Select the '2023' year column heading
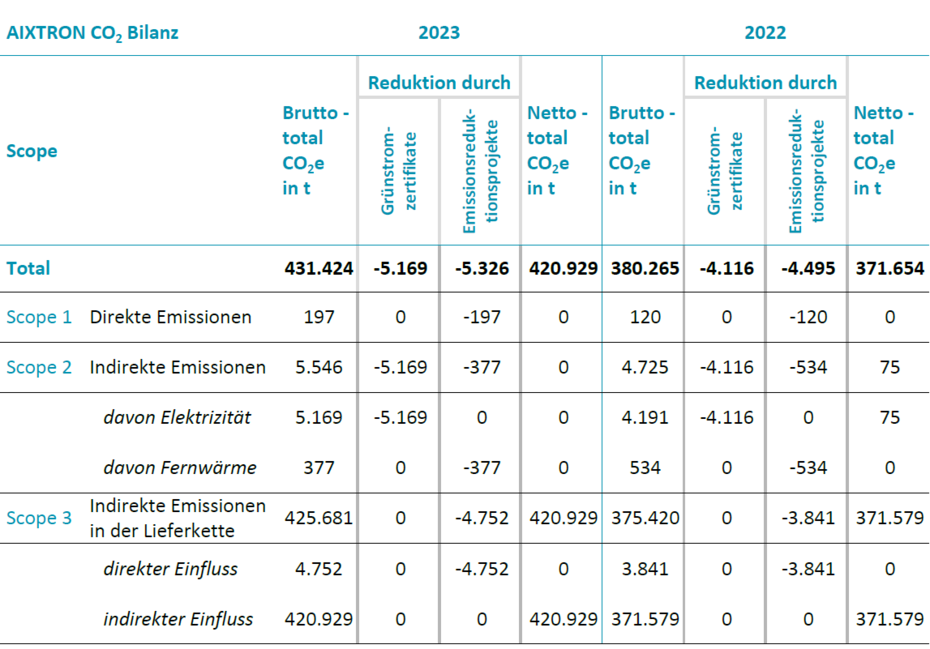This screenshot has width=930, height=649. (x=439, y=32)
